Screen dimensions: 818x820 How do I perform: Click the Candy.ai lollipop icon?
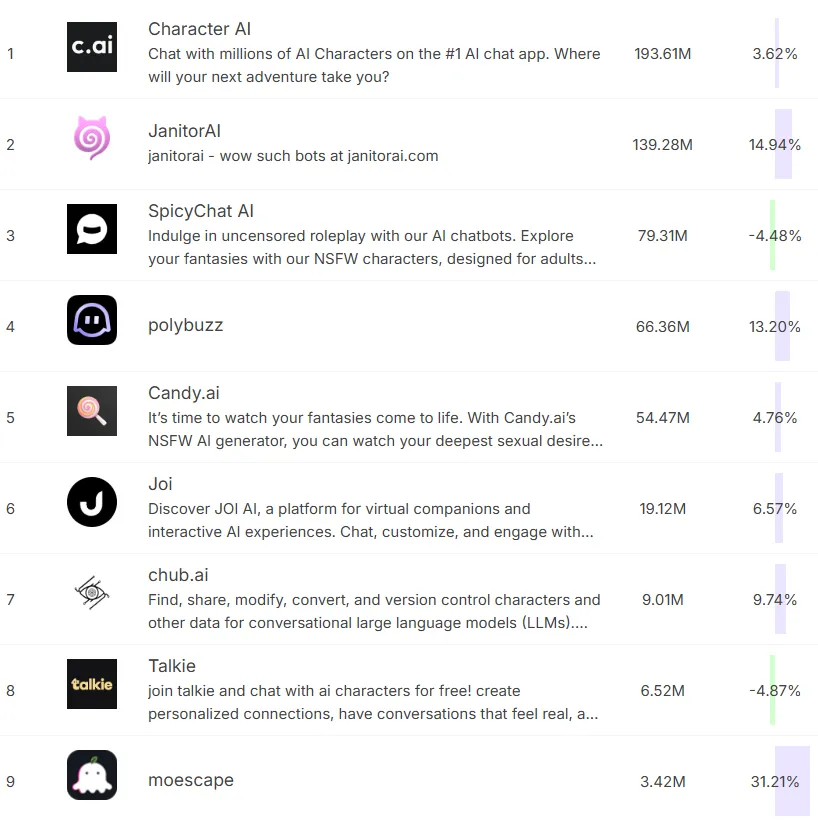(92, 411)
